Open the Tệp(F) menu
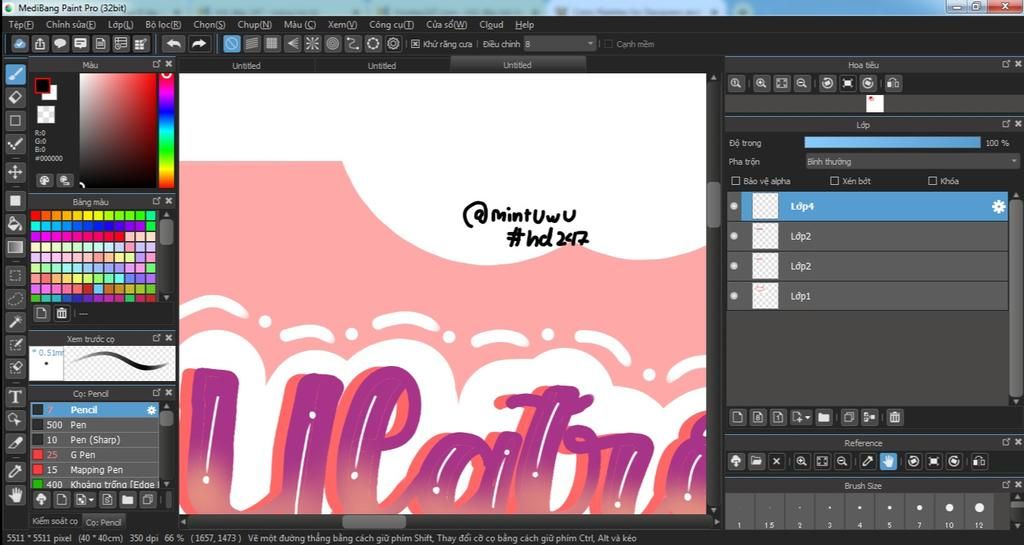The width and height of the screenshot is (1024, 545). tap(21, 25)
